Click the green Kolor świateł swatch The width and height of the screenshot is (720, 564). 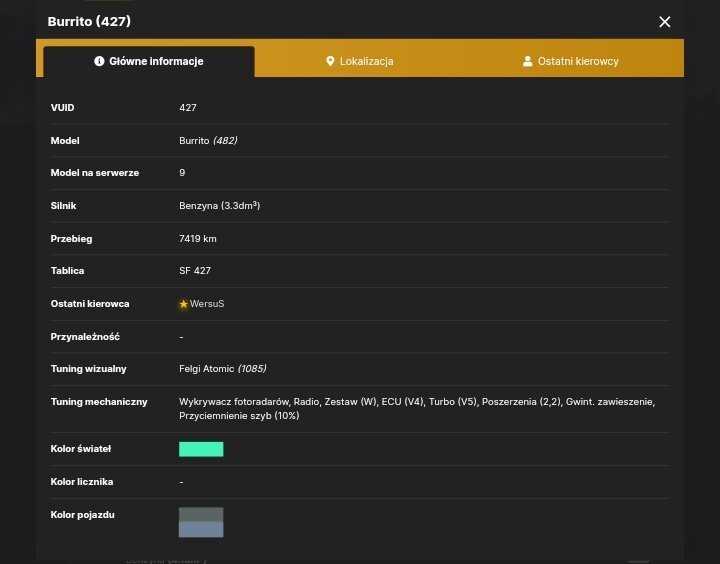point(201,449)
